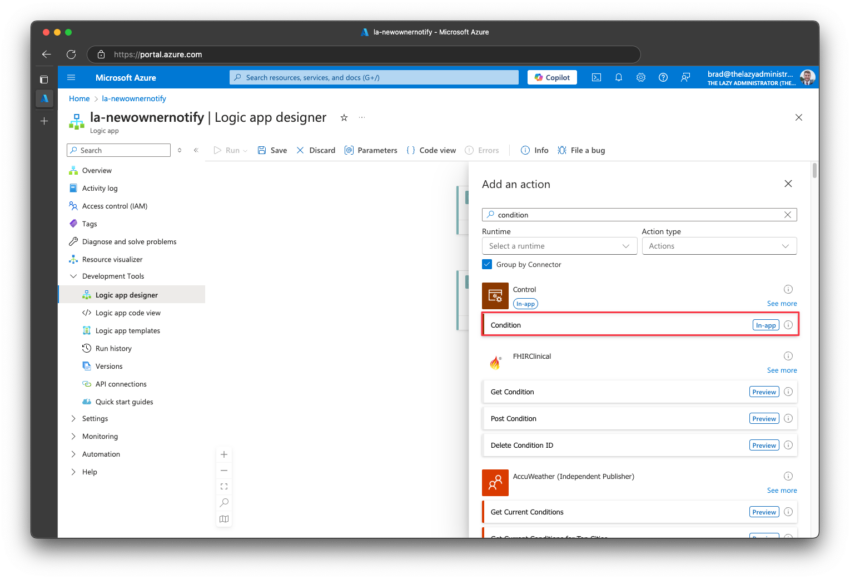Toggle the resource menu expand-collapse arrows
Image resolution: width=850 pixels, height=579 pixels.
tap(179, 150)
